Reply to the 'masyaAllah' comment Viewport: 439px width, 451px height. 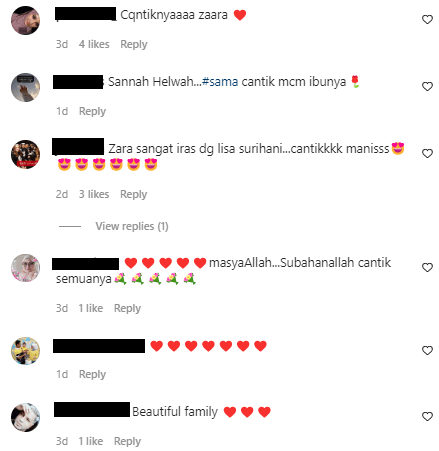pos(127,308)
